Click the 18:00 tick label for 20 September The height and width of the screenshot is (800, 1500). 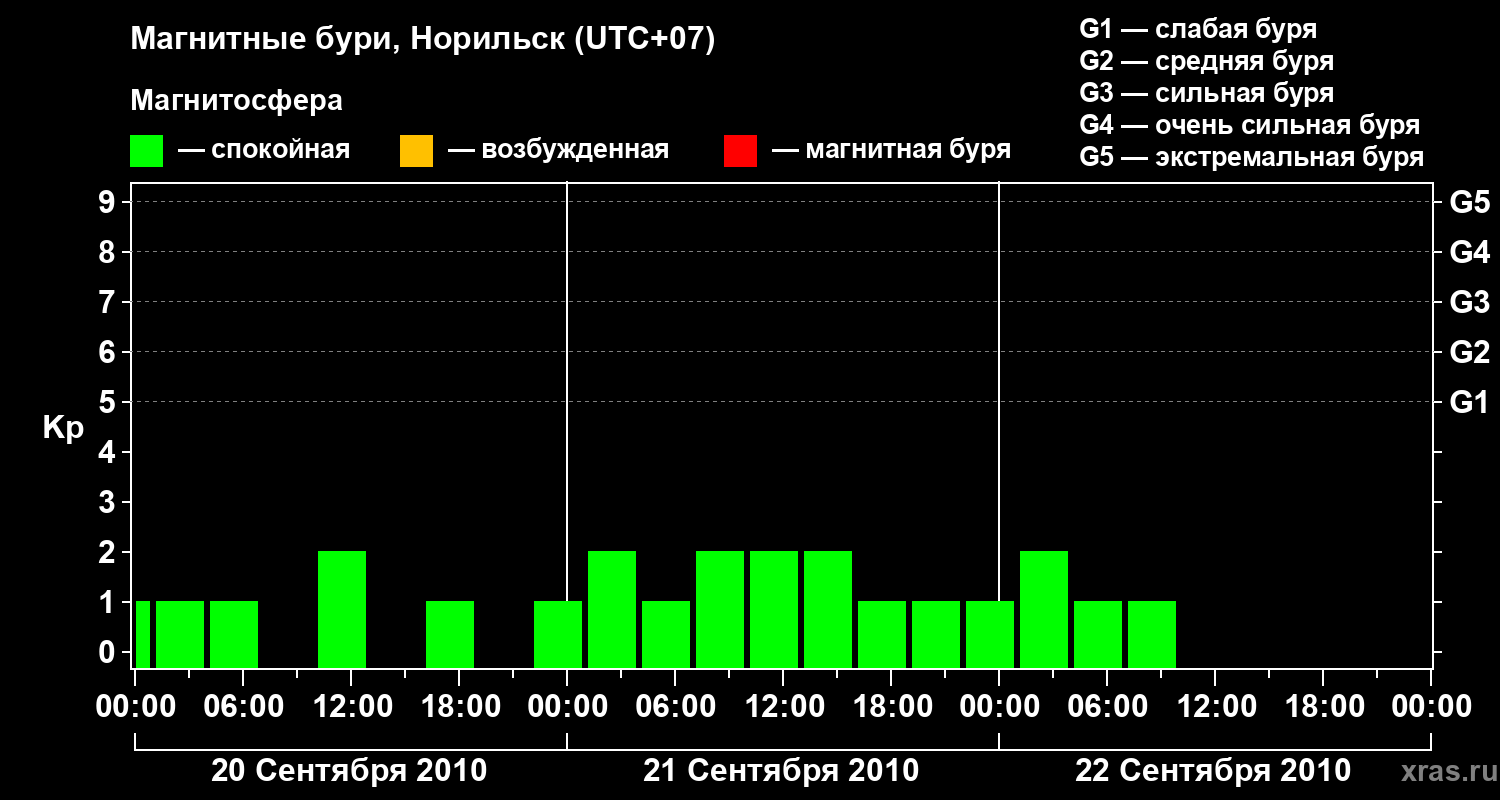point(459,707)
